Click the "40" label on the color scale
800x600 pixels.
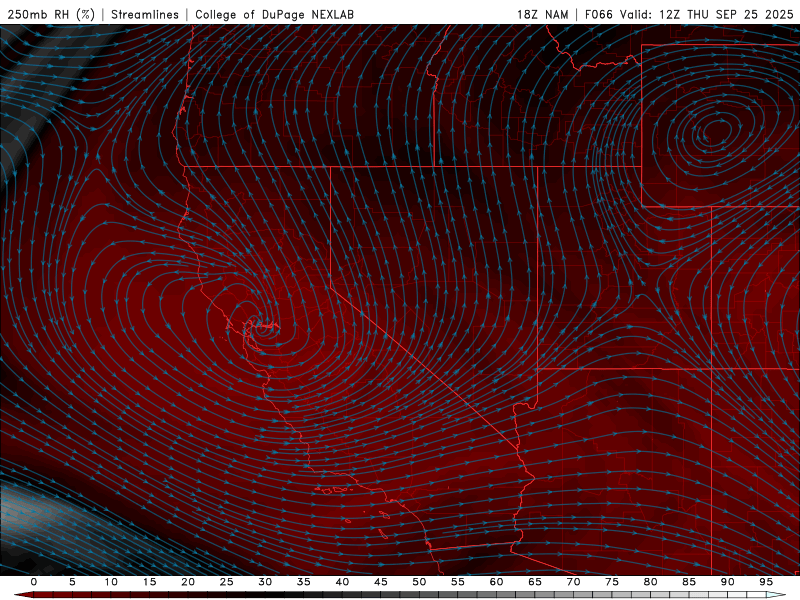[342, 582]
